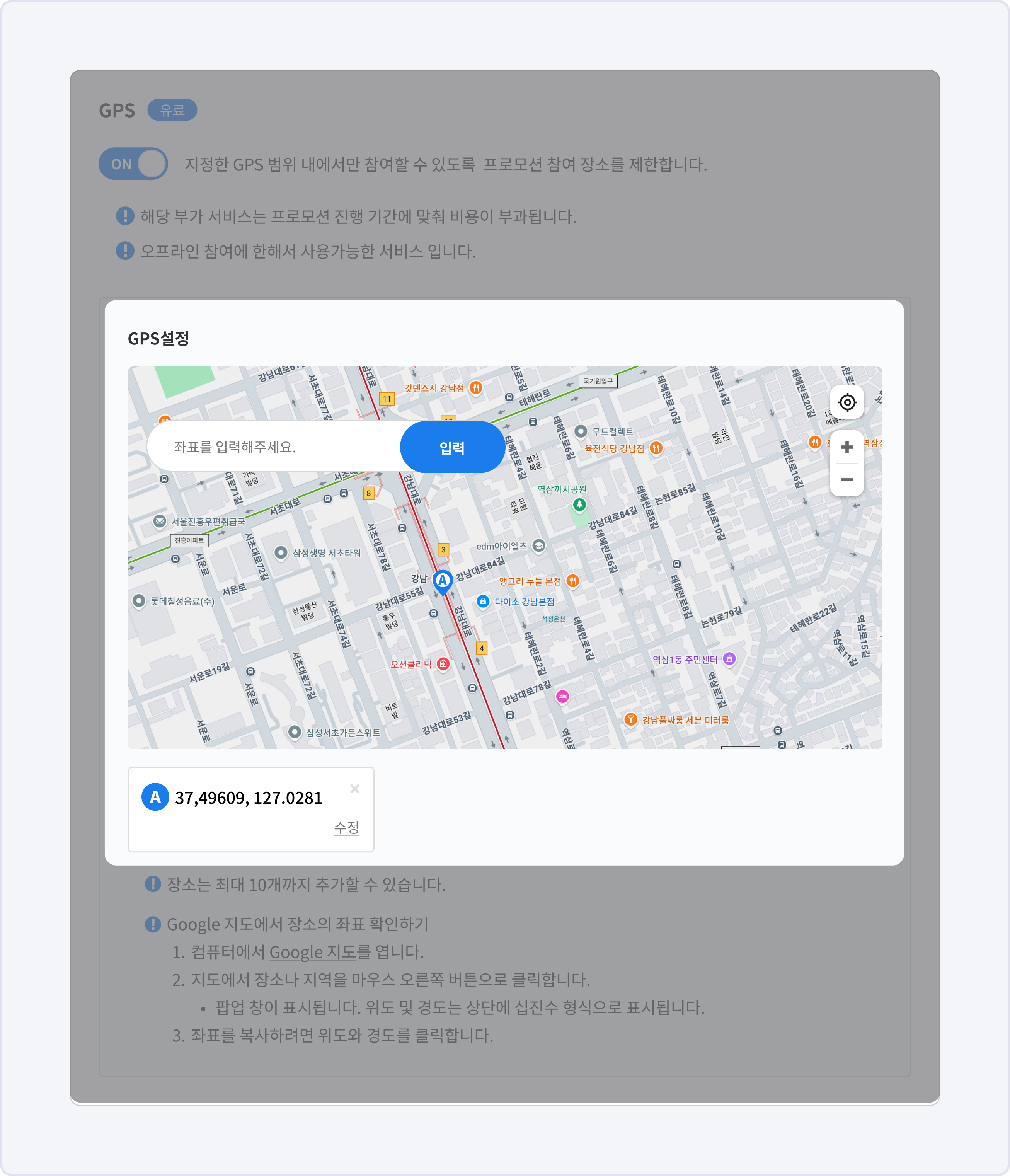Click 역삼까치공원 green park icon
This screenshot has height=1176, width=1010.
tap(579, 504)
